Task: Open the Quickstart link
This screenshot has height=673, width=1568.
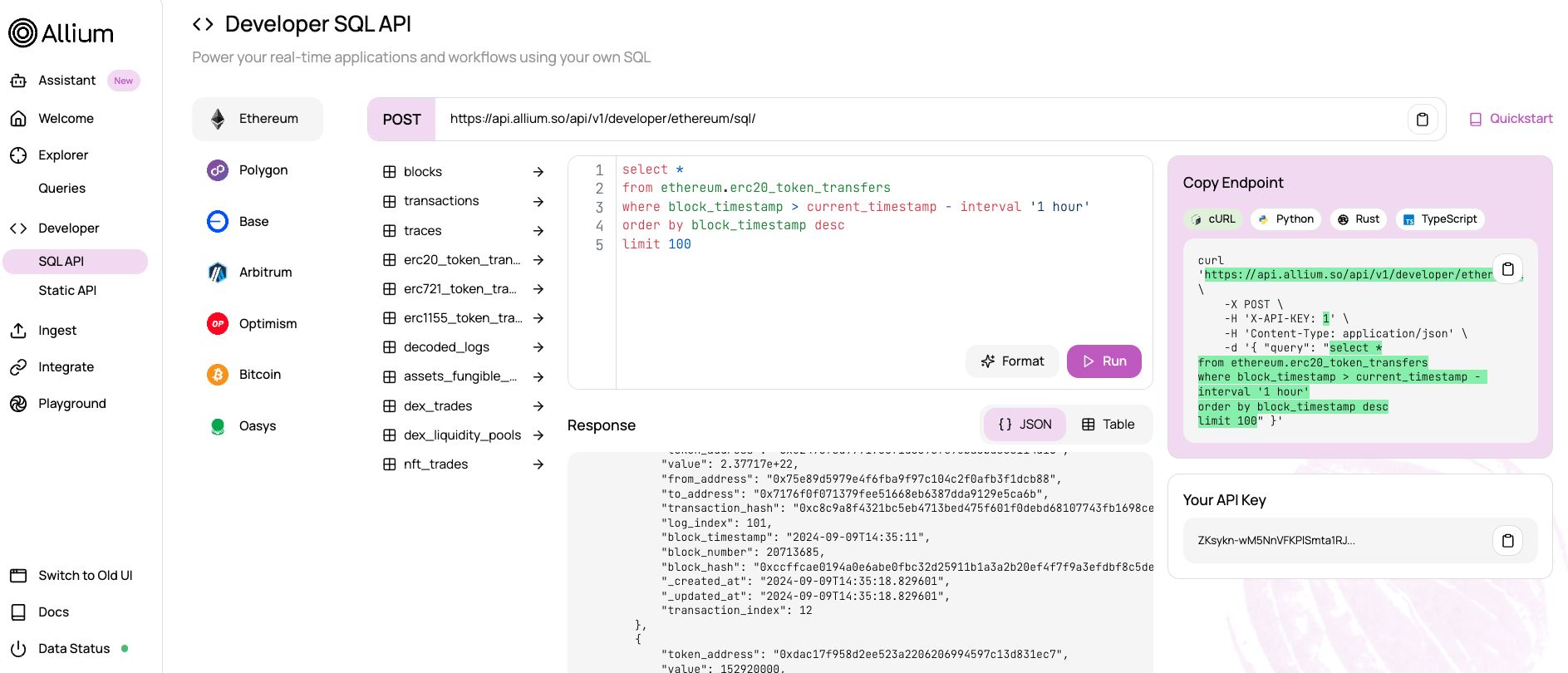Action: coord(1511,119)
